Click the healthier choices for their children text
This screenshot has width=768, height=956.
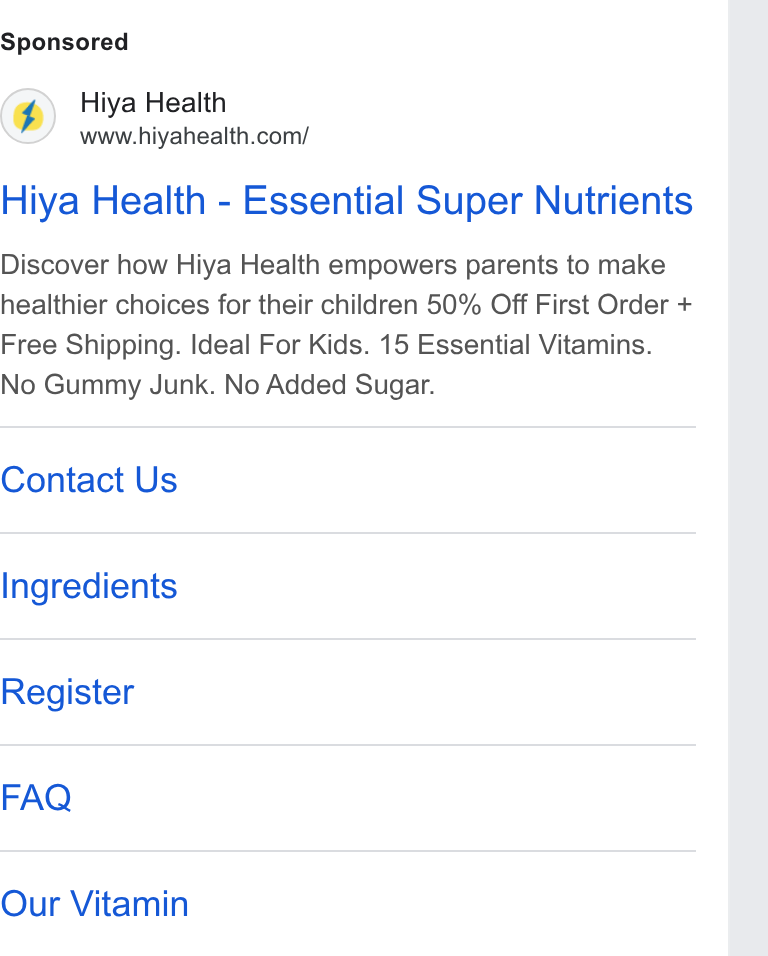(210, 305)
